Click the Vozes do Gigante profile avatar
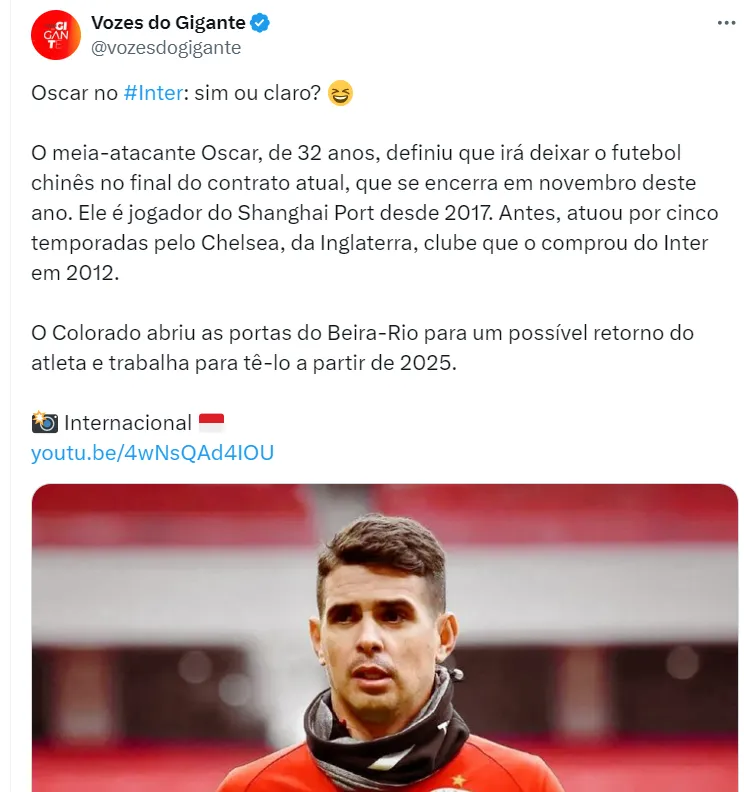 point(56,35)
